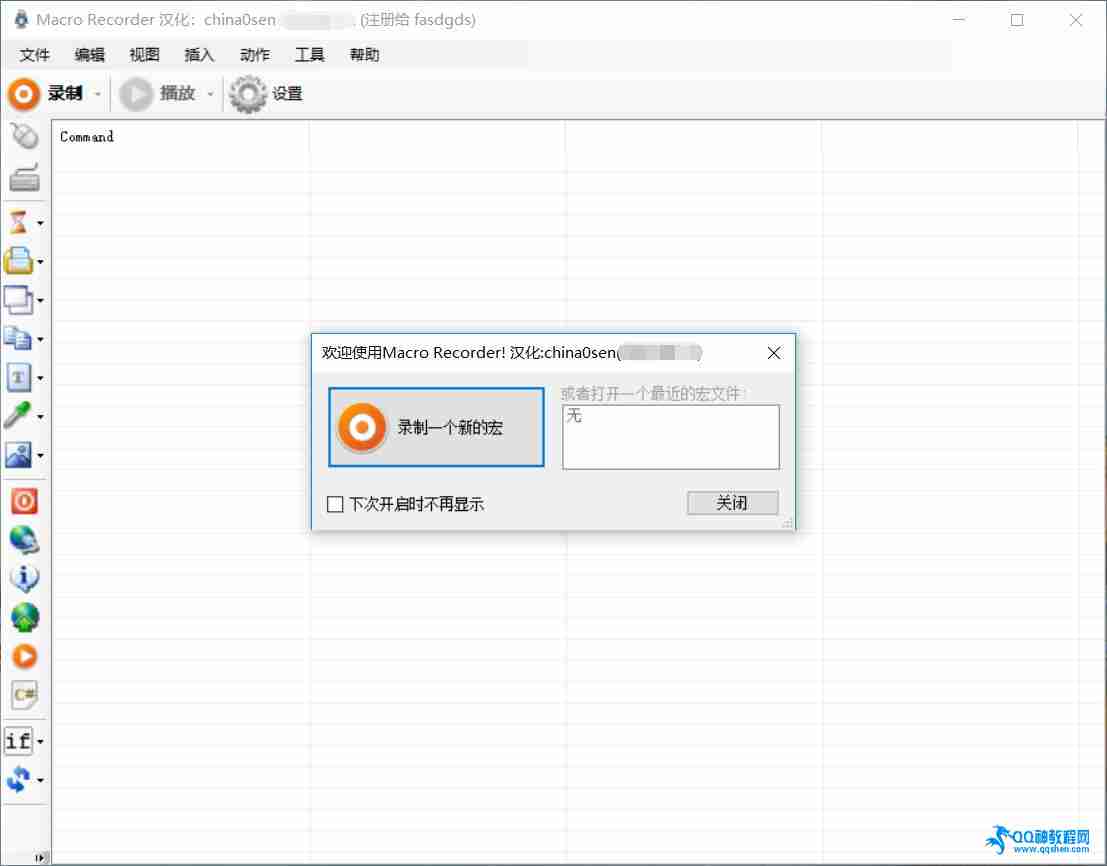Click the text 'T' icon in sidebar
This screenshot has width=1107, height=866.
point(19,378)
